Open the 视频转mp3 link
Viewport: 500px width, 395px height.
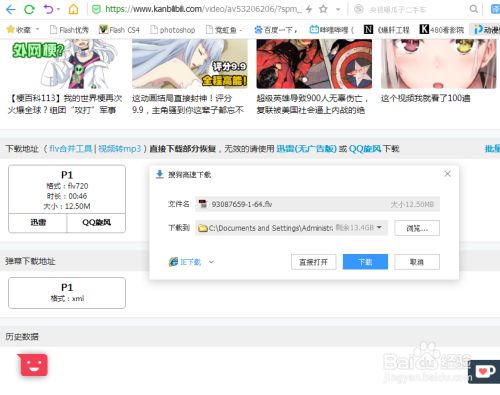coord(120,149)
